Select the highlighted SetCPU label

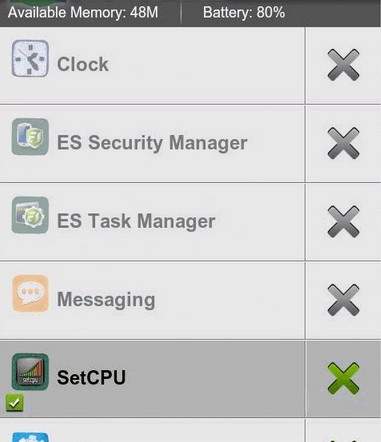point(91,377)
